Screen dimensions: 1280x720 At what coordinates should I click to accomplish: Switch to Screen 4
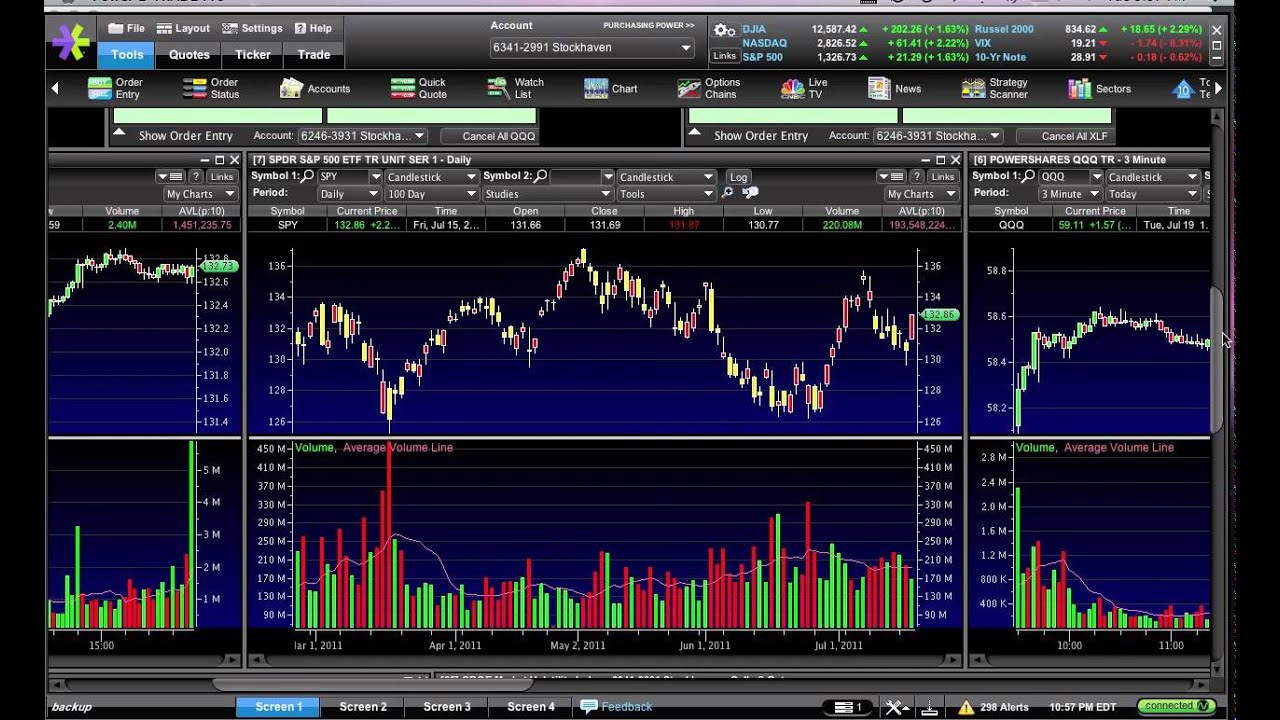click(x=531, y=707)
